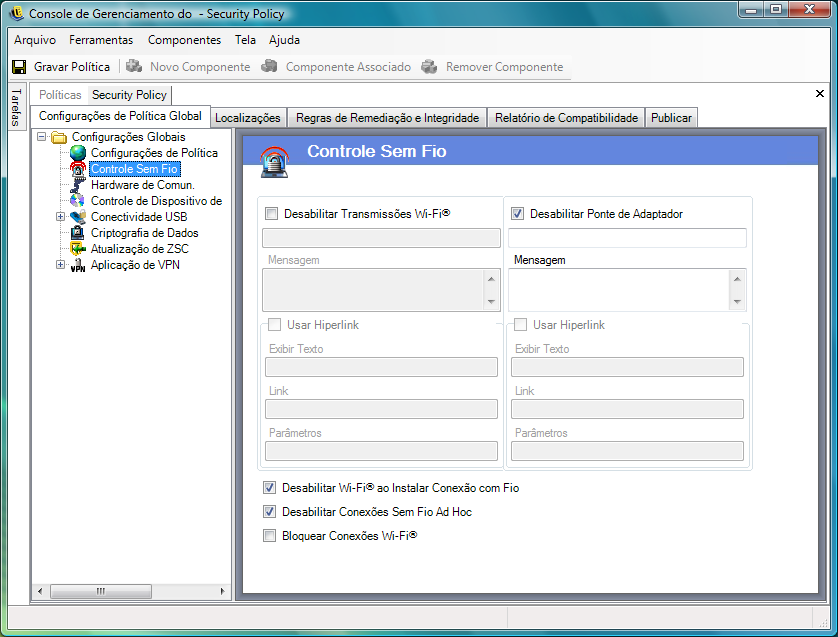Click the Gravar Política floppy disk icon
Screen dimensions: 838x637
click(19, 67)
